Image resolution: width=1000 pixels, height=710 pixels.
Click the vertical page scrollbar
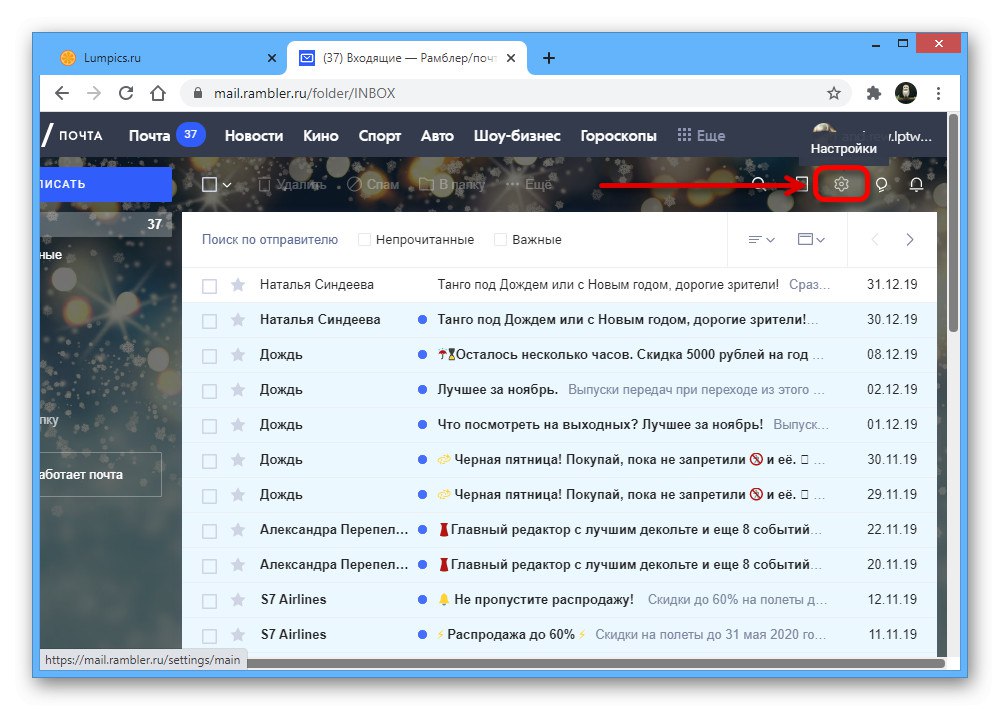[x=953, y=223]
